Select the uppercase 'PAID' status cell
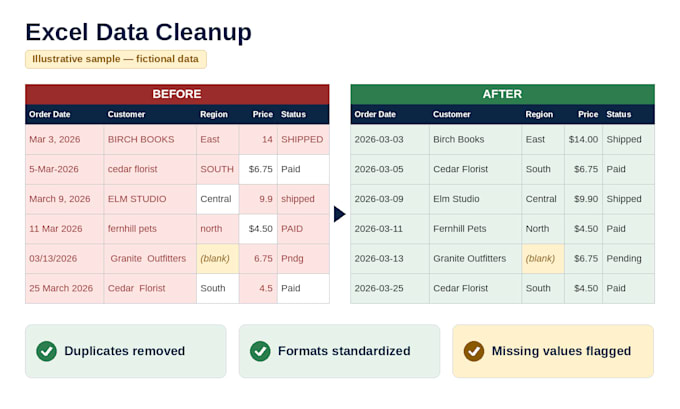The width and height of the screenshot is (680, 409). 303,229
